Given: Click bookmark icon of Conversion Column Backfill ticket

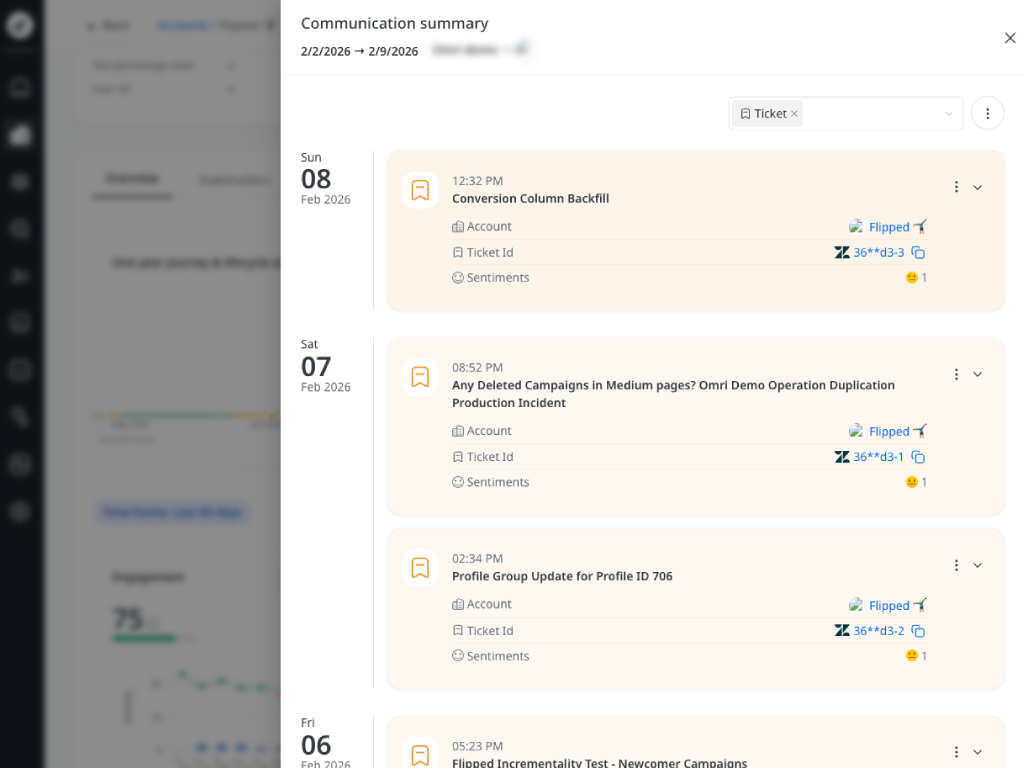Looking at the screenshot, I should 420,190.
